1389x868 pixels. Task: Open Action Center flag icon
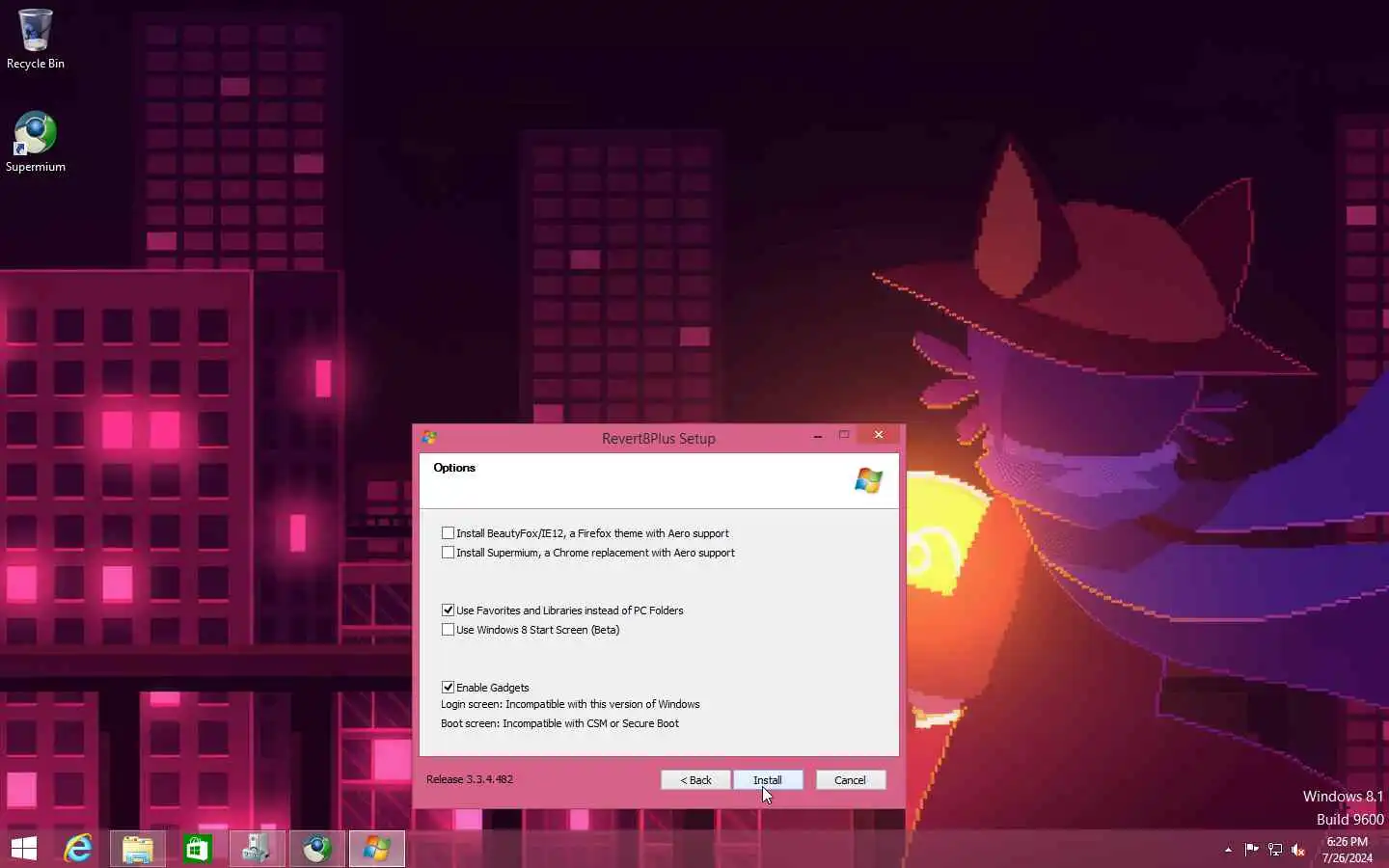click(x=1252, y=850)
